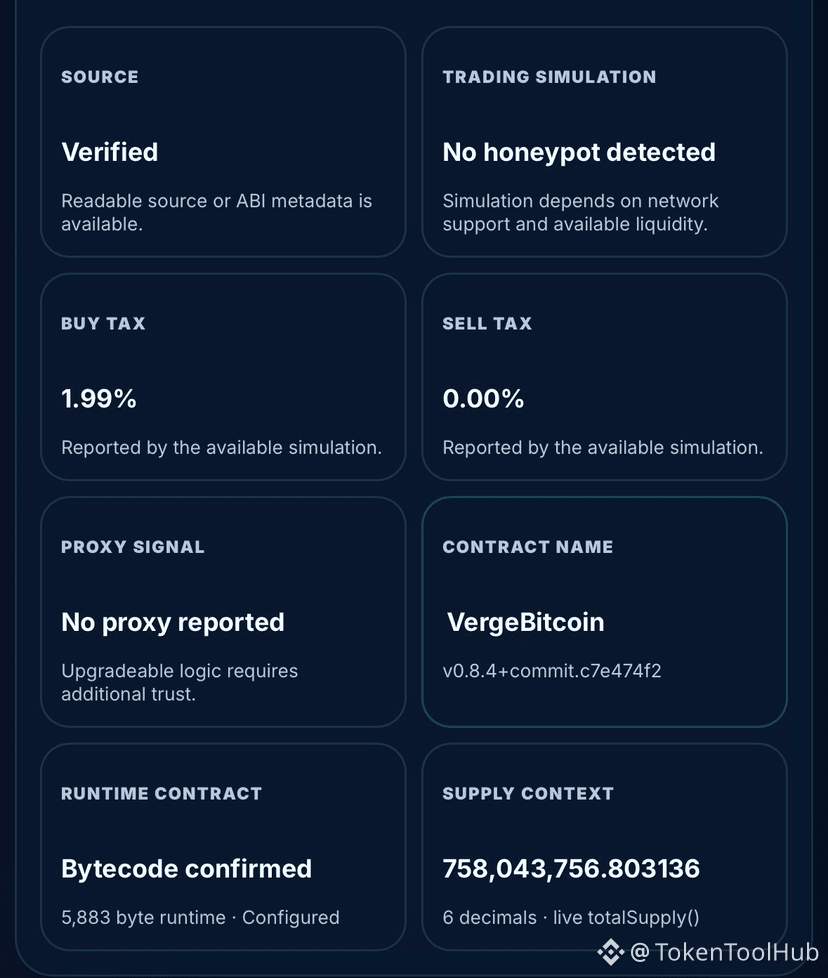The image size is (828, 978).
Task: Click the Trading Simulation card
Action: [604, 142]
